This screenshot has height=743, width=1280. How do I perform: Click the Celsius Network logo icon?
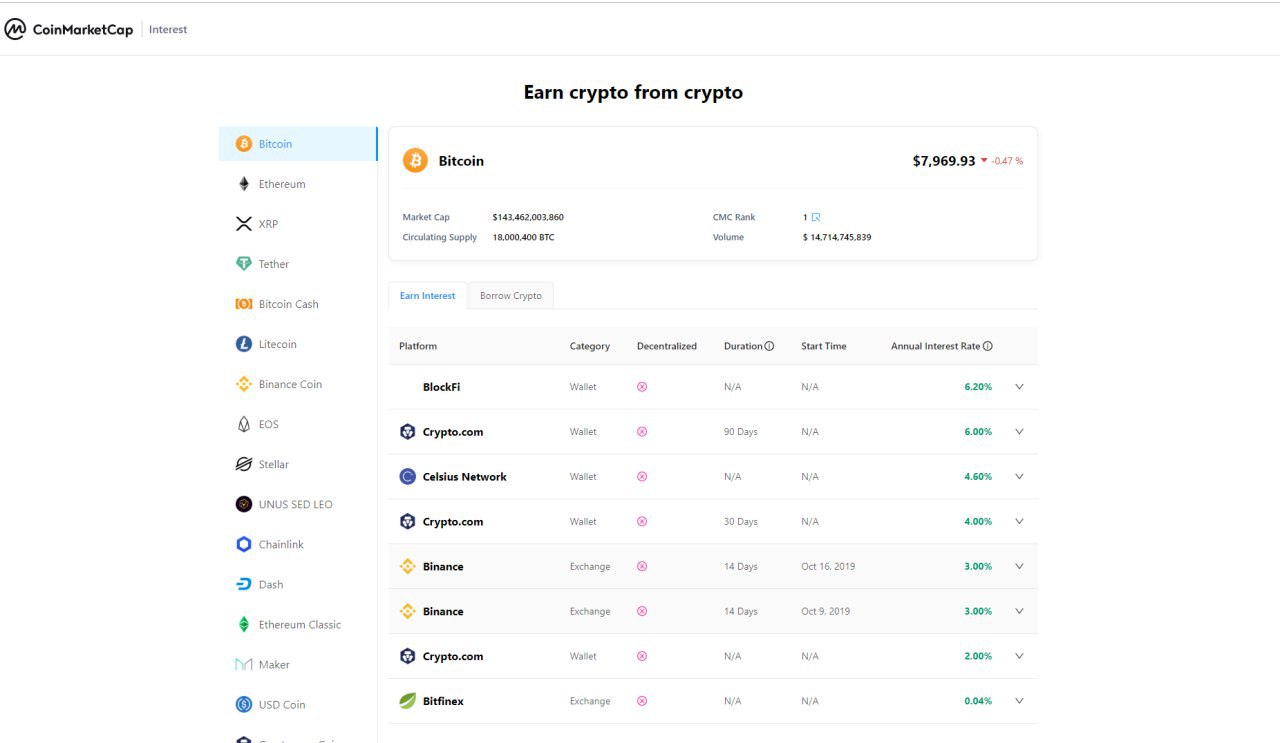tap(407, 477)
